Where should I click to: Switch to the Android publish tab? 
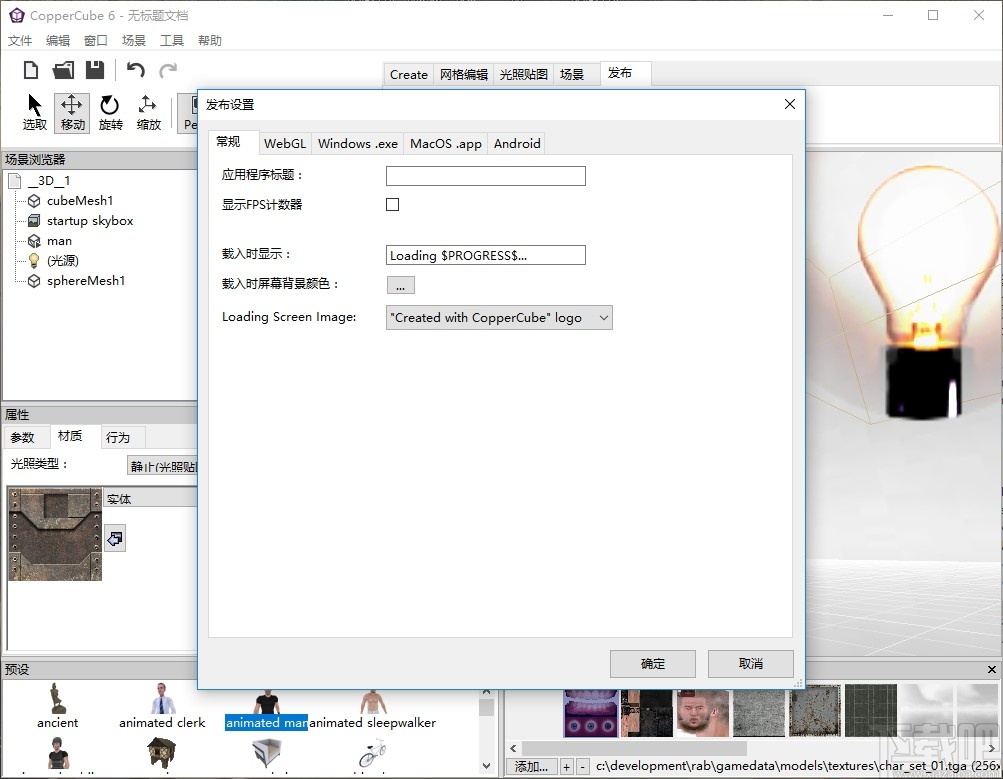point(516,143)
